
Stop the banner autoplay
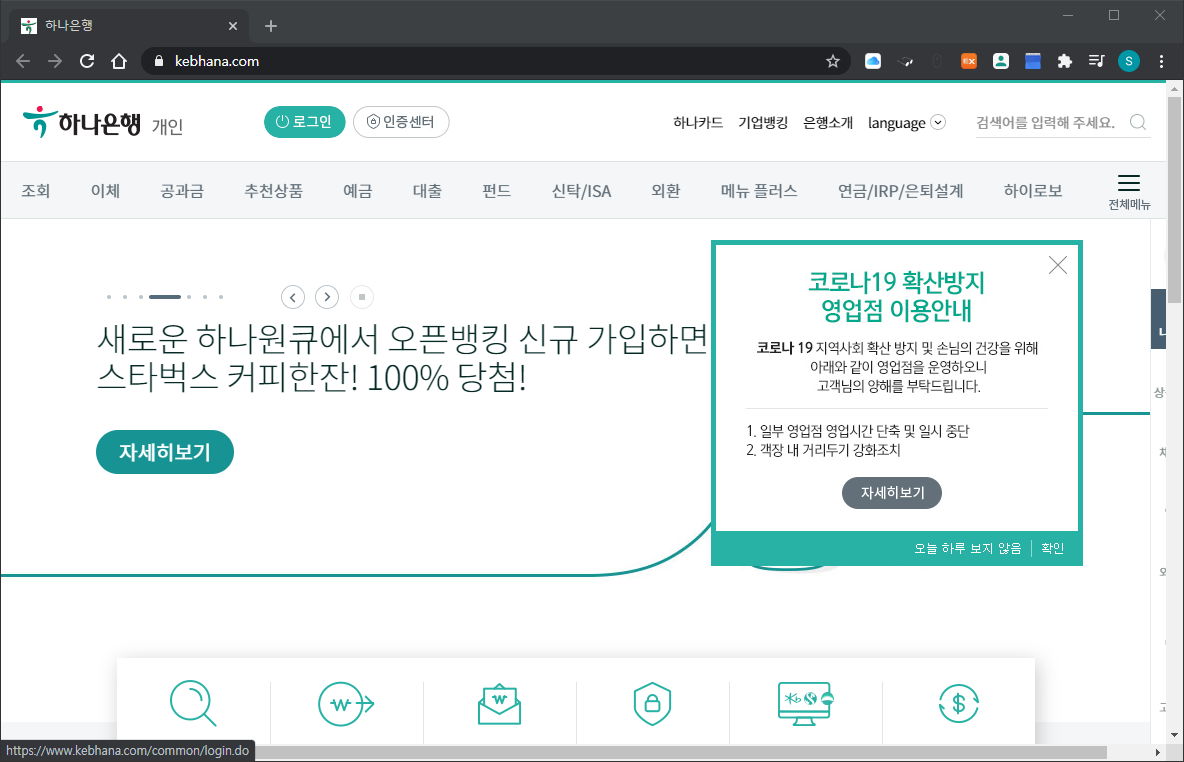click(x=362, y=297)
